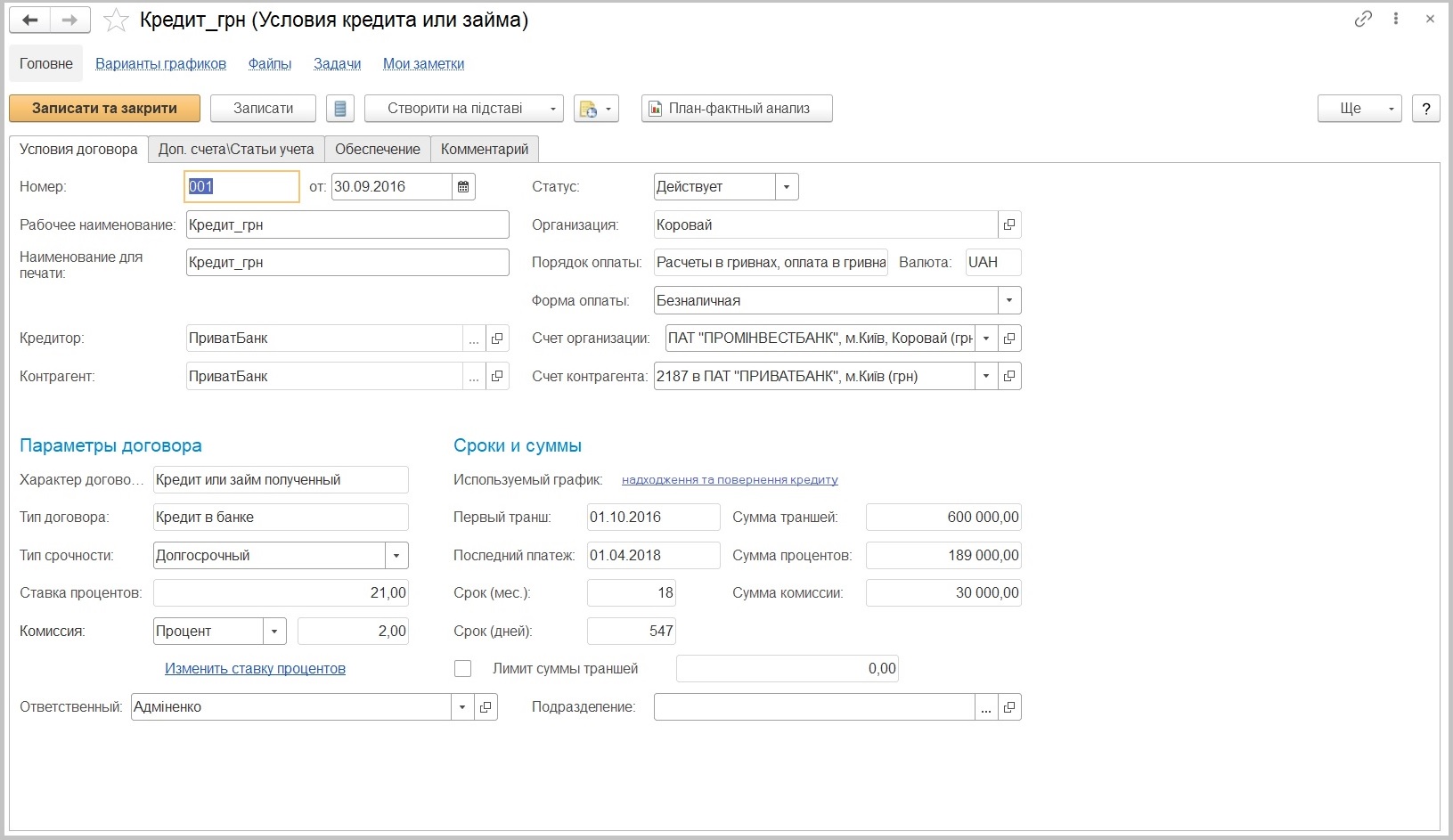The image size is (1453, 840).
Task: Switch to Головне section
Action: 46,64
